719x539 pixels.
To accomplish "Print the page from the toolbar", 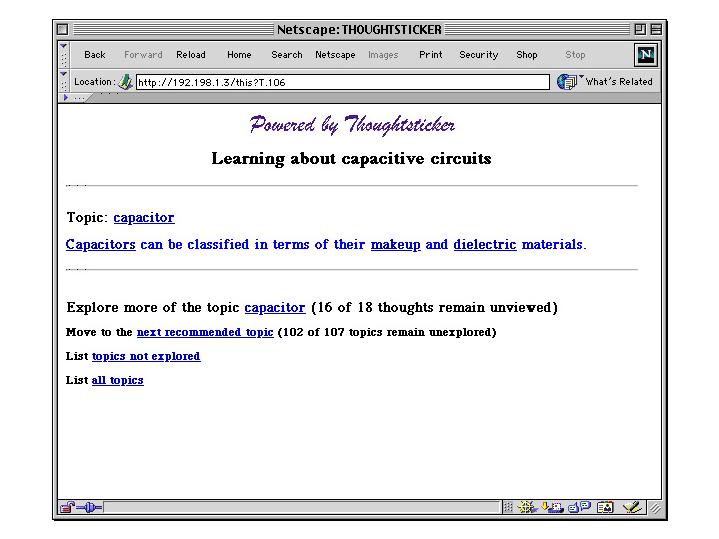I will (x=431, y=55).
